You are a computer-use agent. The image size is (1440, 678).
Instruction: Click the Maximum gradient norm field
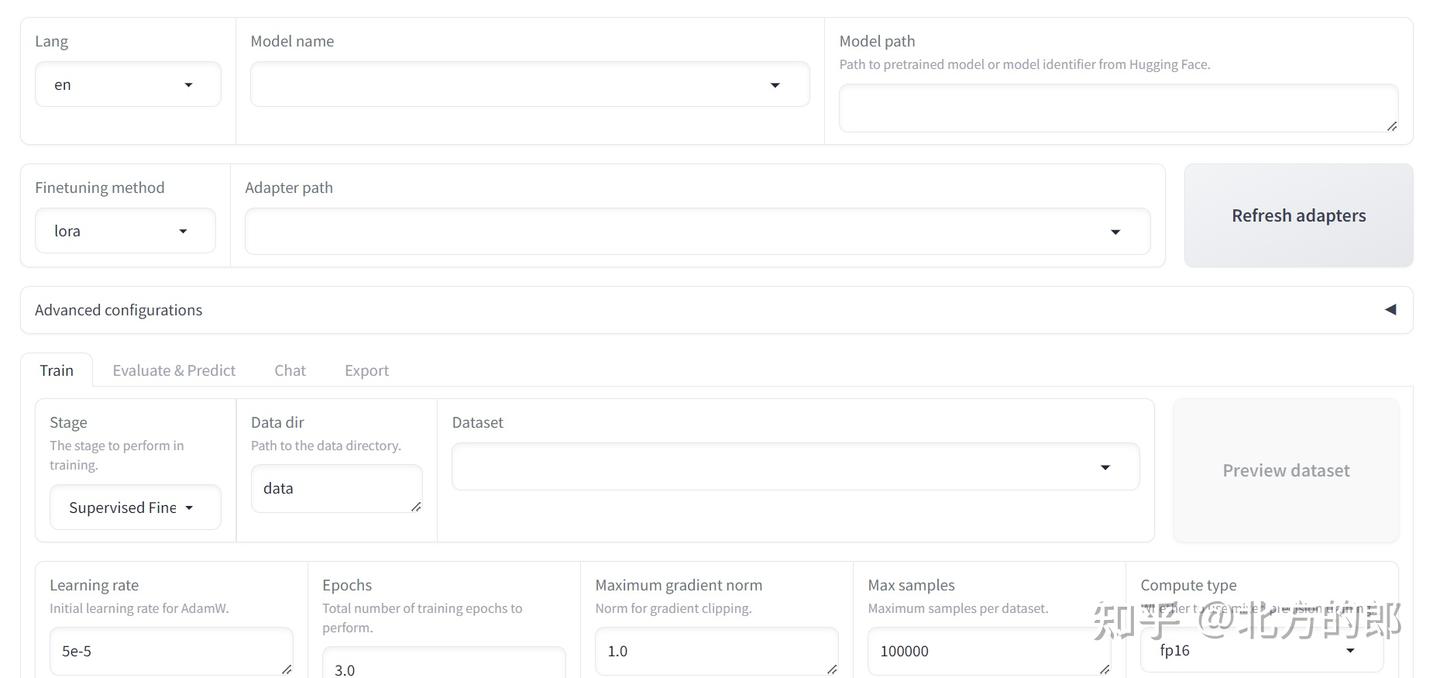[x=716, y=651]
